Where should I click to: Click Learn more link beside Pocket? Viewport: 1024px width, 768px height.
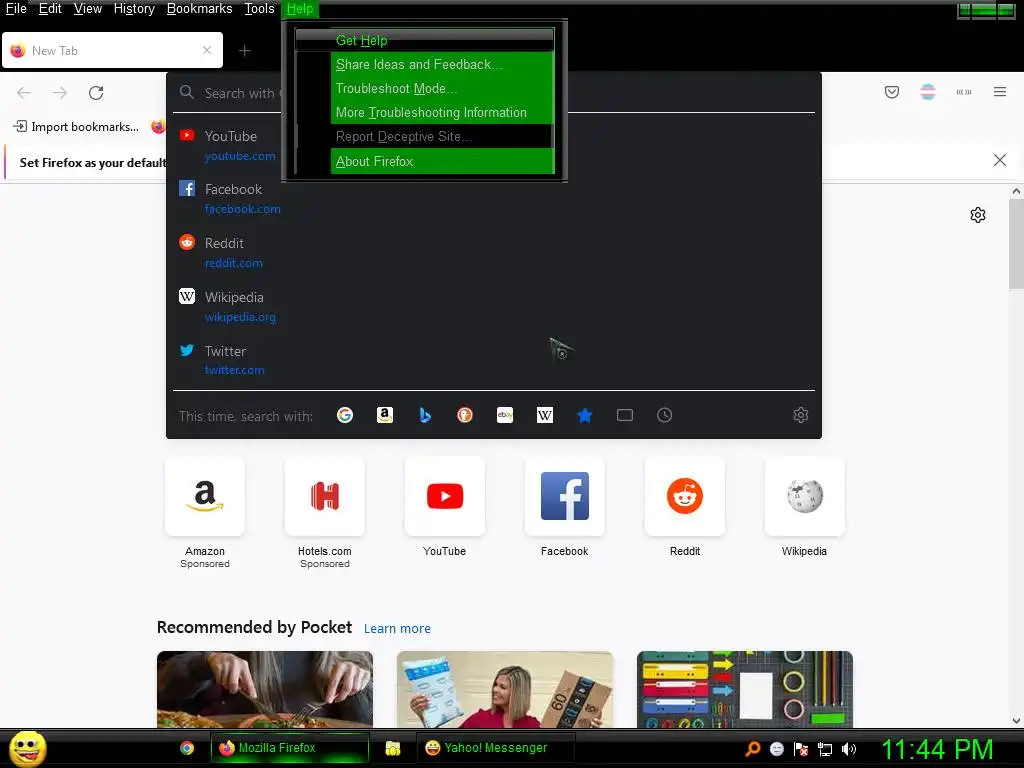click(397, 628)
